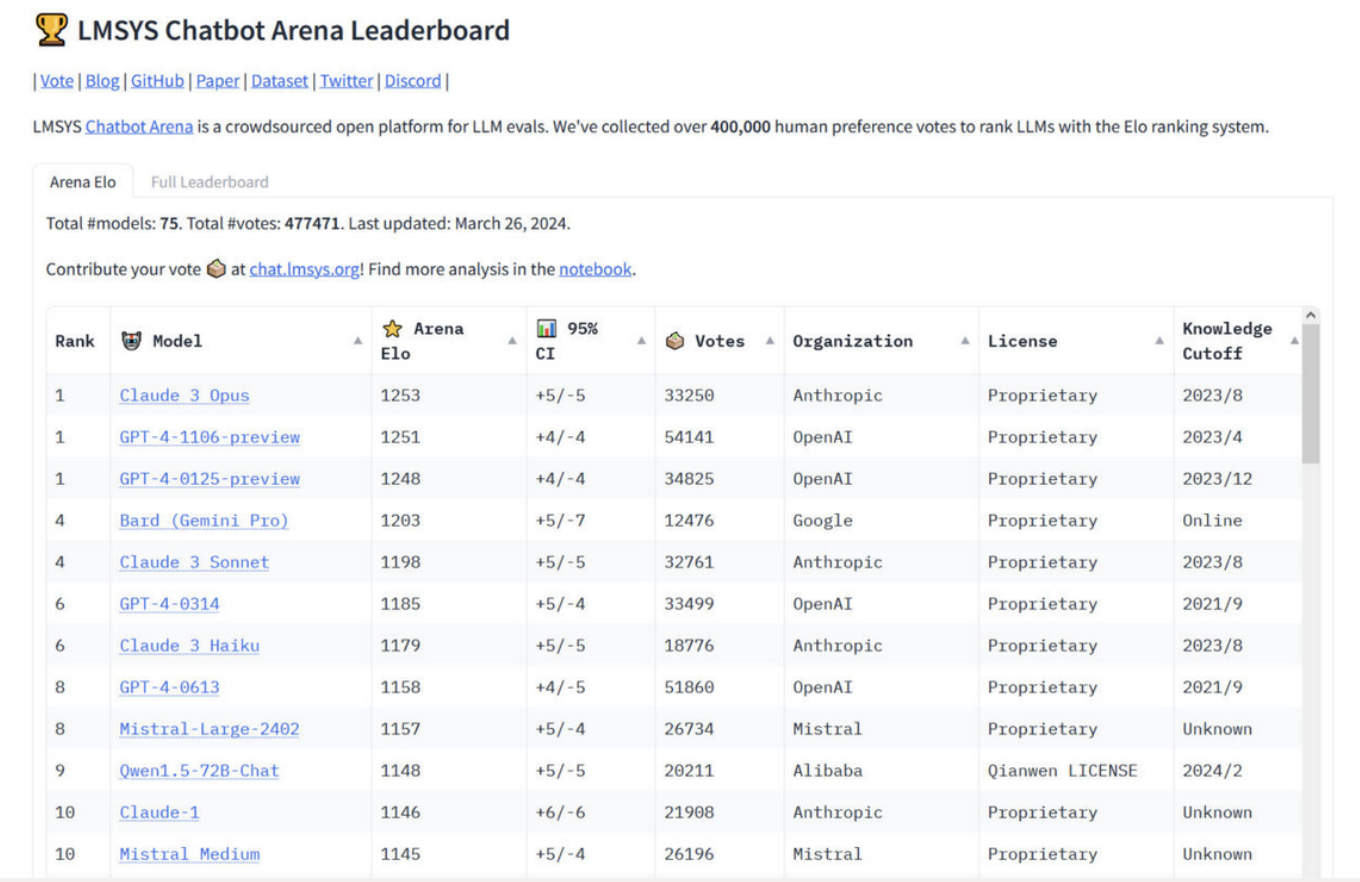Open Mistral Medium model link
The image size is (1360, 882).
click(189, 854)
